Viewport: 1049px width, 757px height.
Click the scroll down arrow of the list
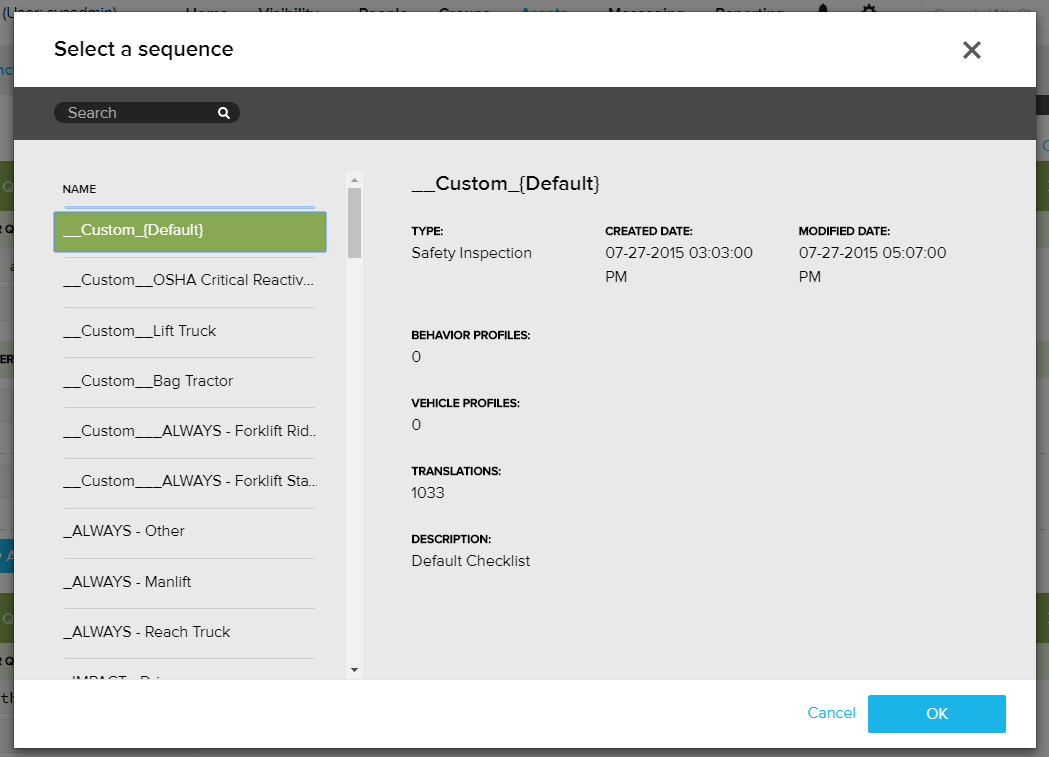pyautogui.click(x=354, y=669)
